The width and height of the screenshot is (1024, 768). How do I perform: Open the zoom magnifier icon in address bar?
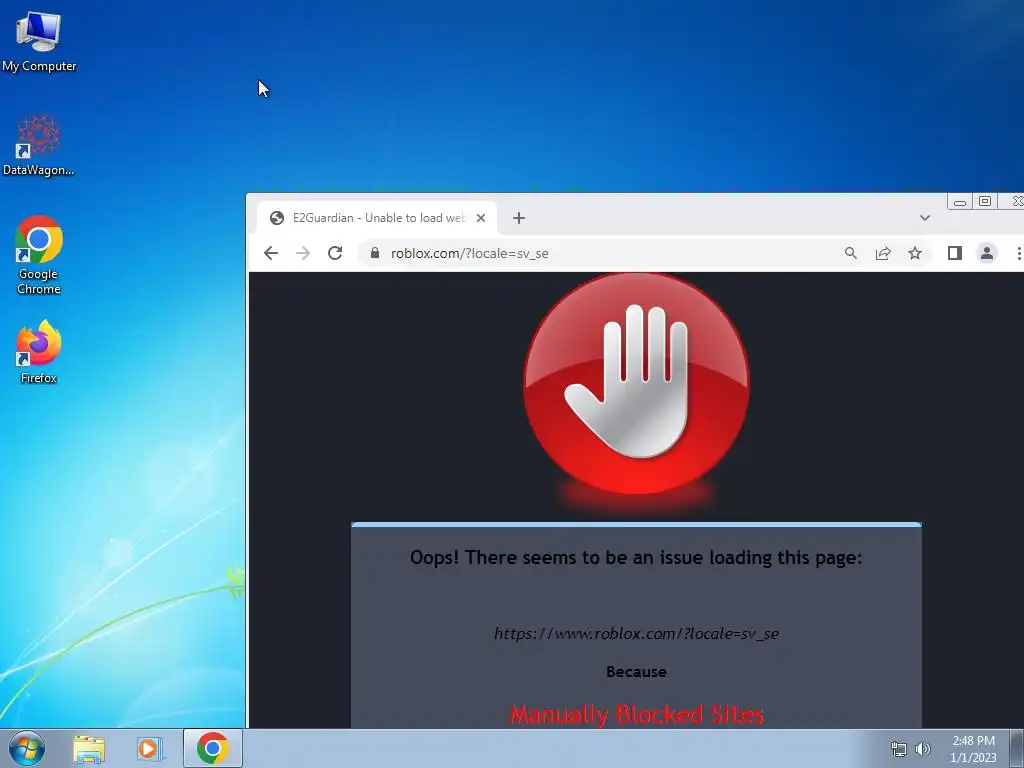point(850,253)
